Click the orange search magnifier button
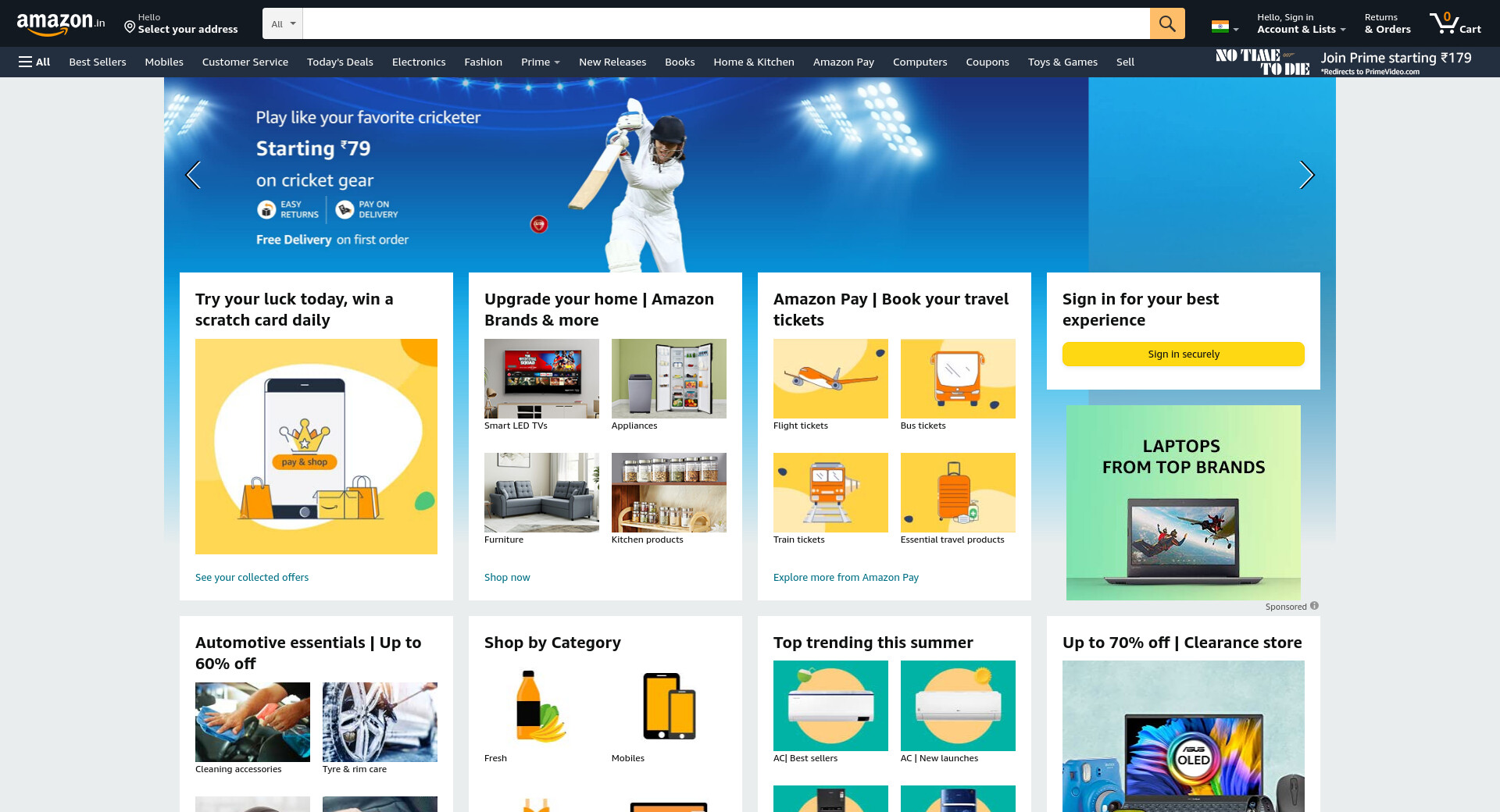Viewport: 1500px width, 812px height. point(1166,23)
